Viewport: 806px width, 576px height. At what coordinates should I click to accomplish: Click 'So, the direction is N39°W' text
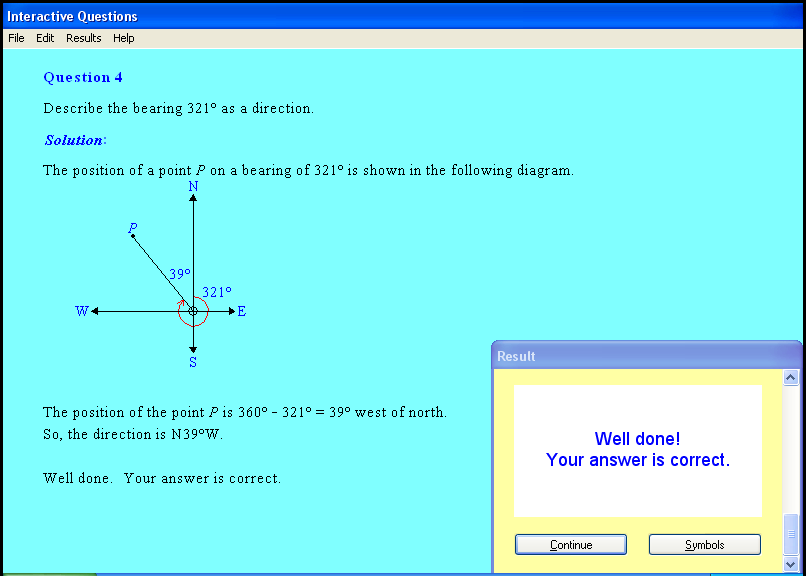click(133, 435)
